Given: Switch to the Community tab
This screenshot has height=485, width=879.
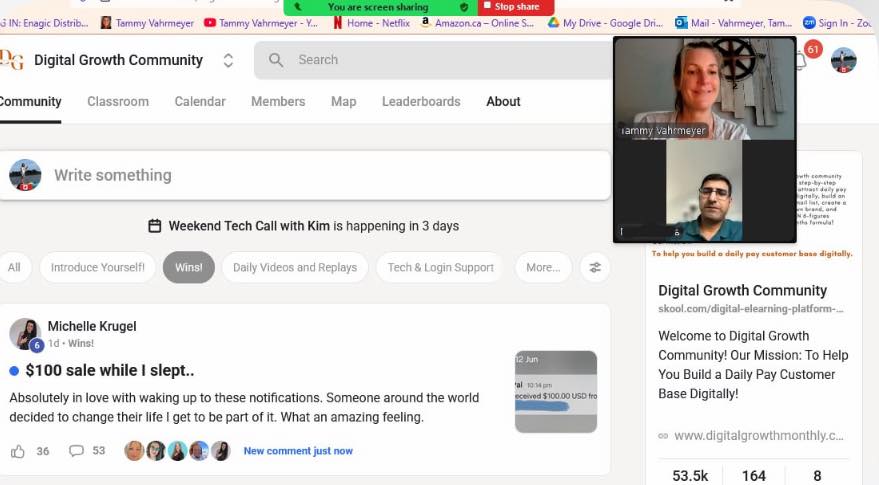Looking at the screenshot, I should click(x=30, y=101).
